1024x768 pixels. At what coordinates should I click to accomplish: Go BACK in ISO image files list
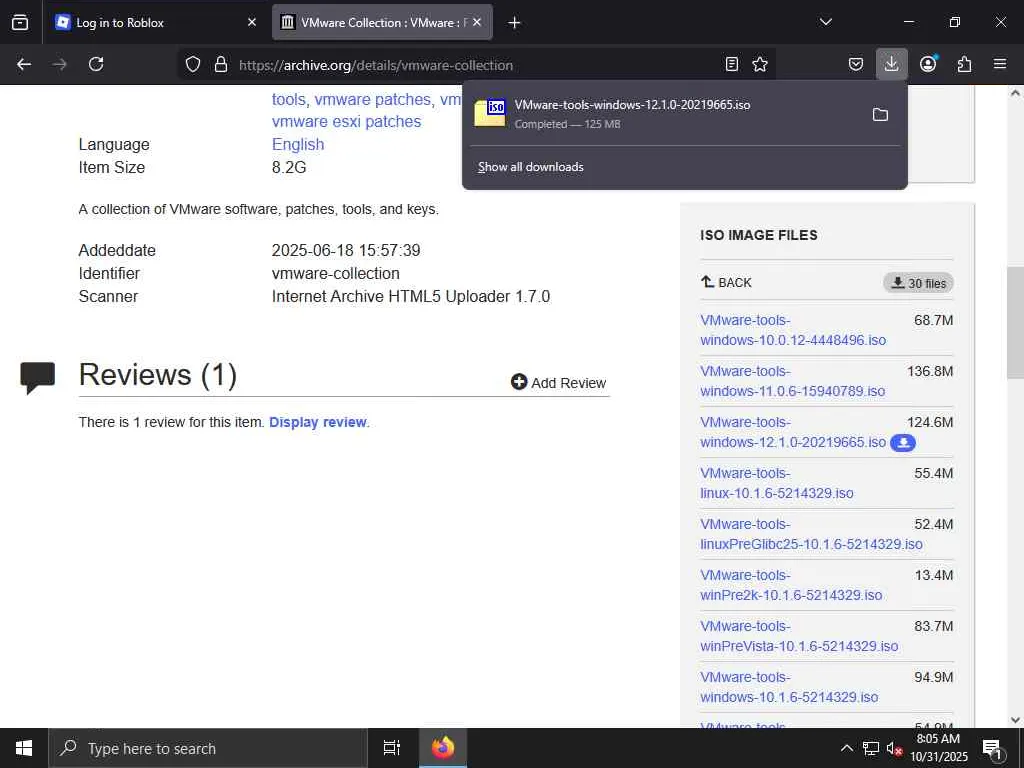point(726,282)
